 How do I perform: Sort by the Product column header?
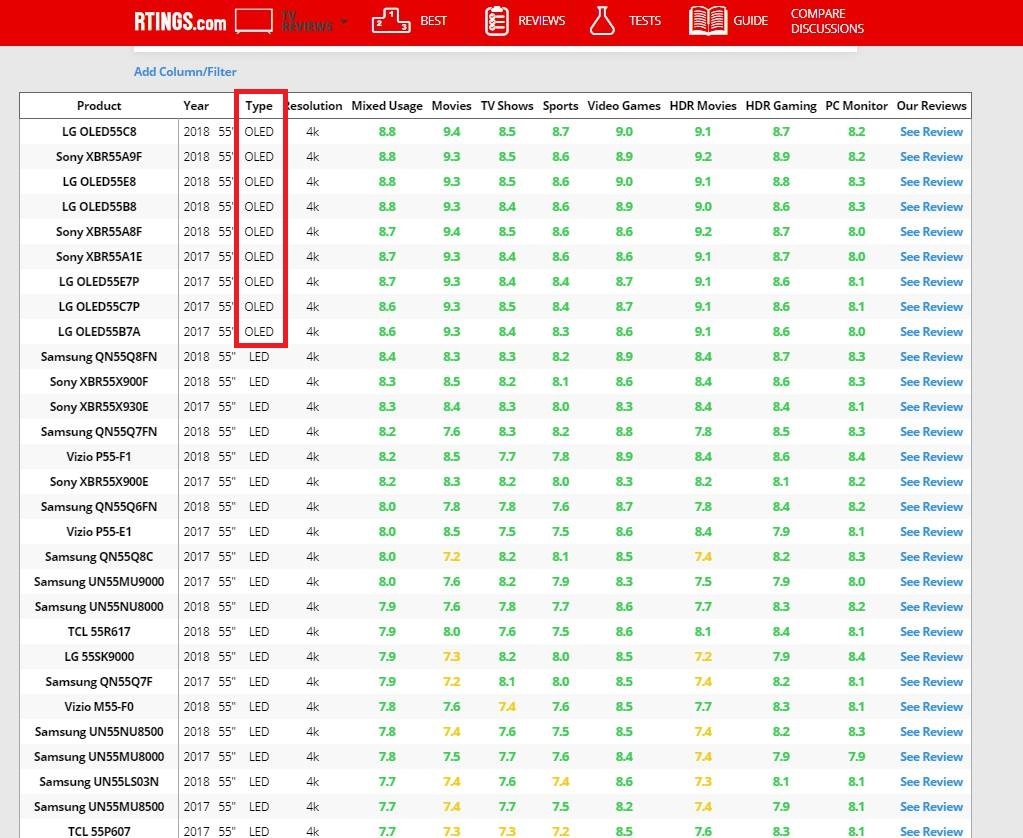tap(99, 106)
